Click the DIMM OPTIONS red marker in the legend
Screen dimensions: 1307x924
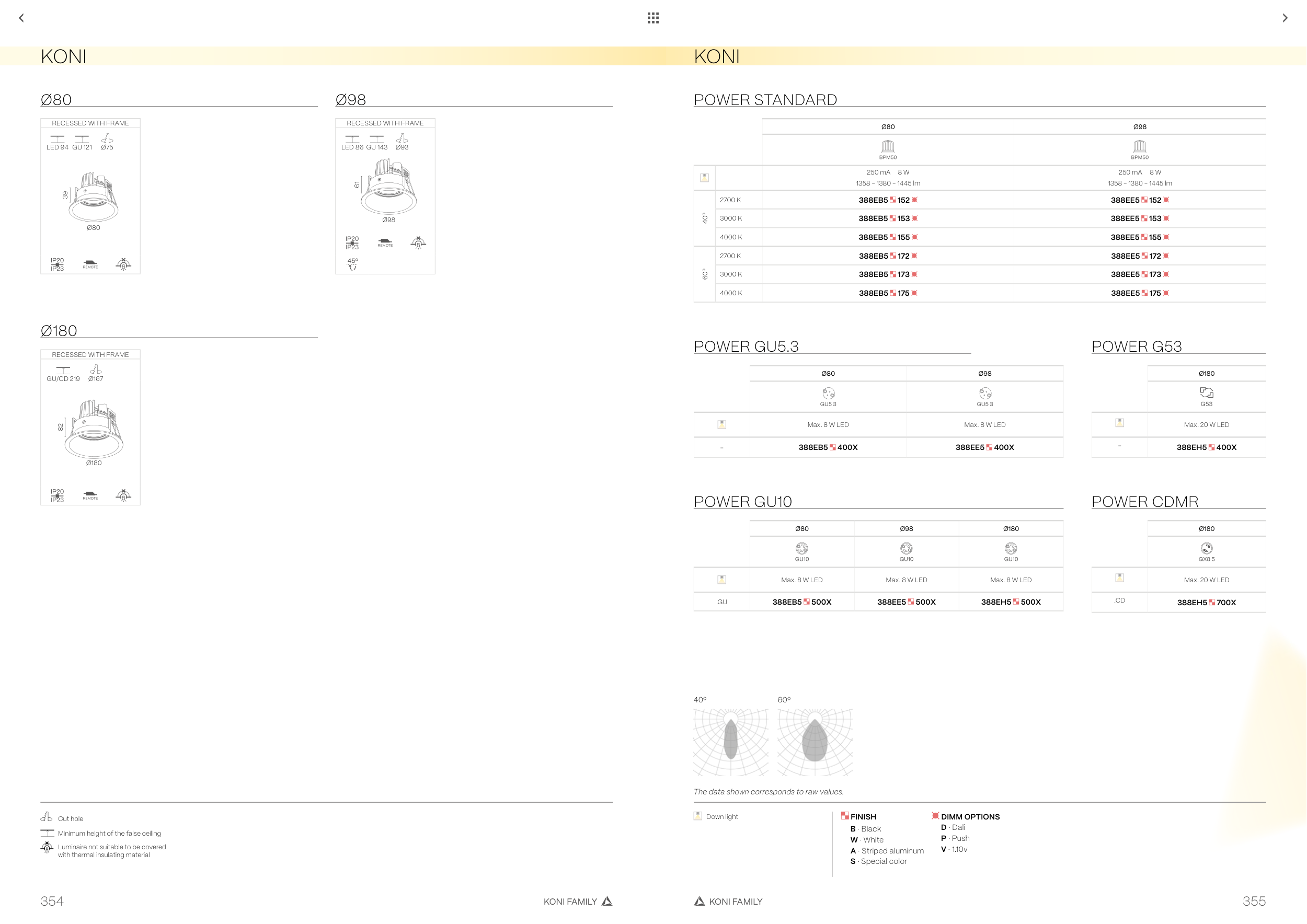(x=935, y=816)
